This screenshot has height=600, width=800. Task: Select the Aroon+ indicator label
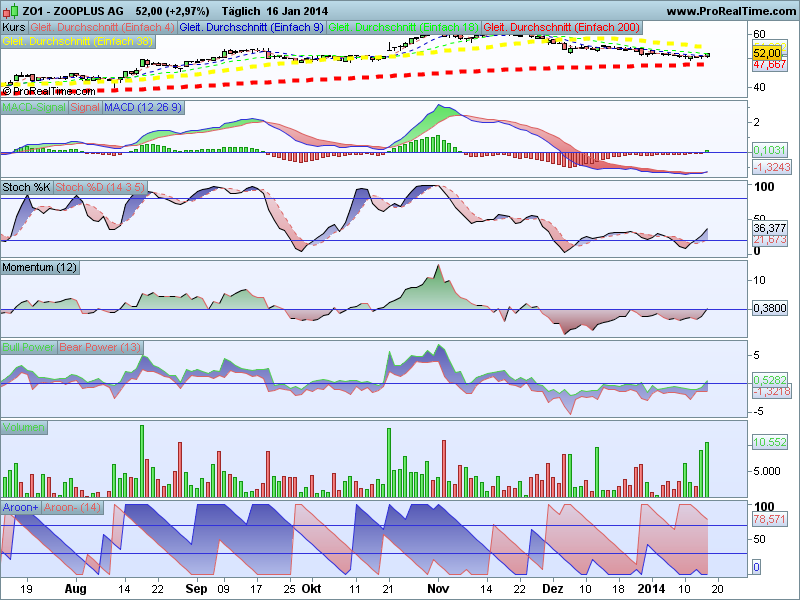[x=21, y=508]
